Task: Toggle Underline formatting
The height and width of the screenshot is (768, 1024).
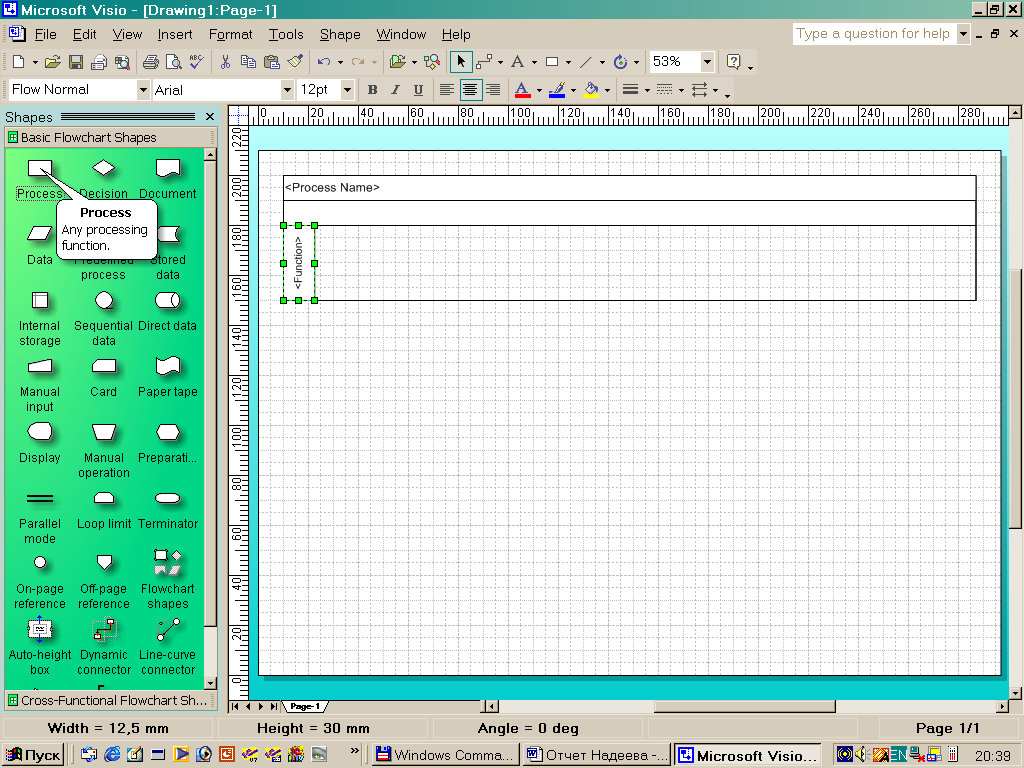Action: click(x=418, y=89)
